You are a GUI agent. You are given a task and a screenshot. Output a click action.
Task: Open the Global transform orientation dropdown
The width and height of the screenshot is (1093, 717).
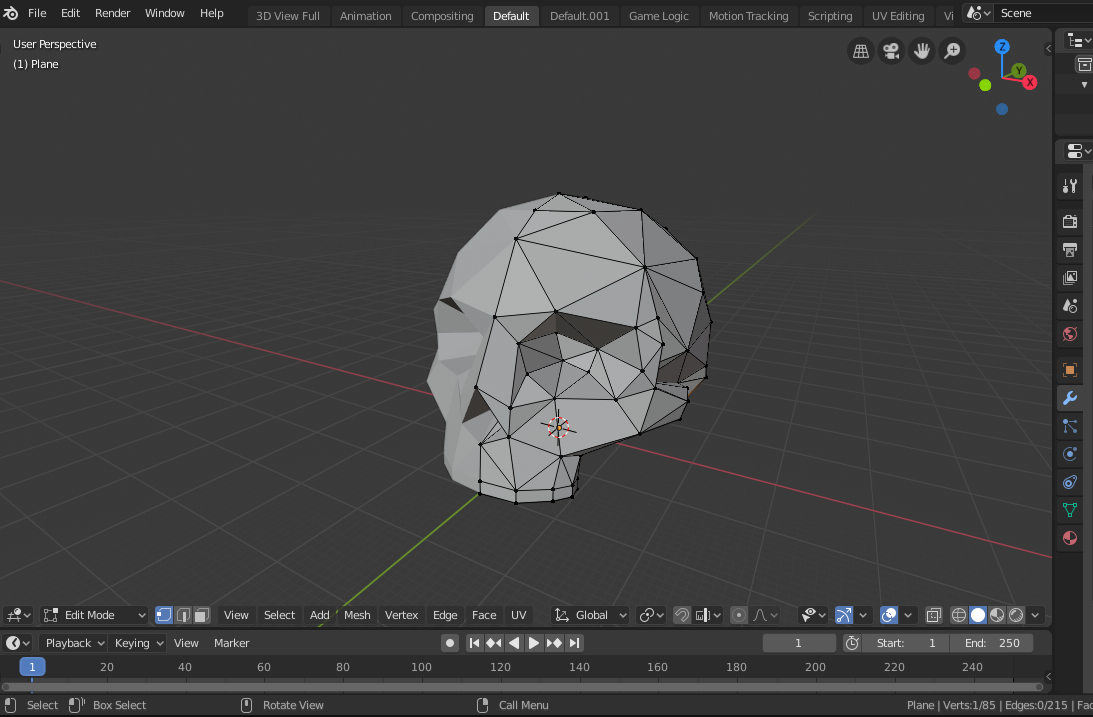point(591,615)
